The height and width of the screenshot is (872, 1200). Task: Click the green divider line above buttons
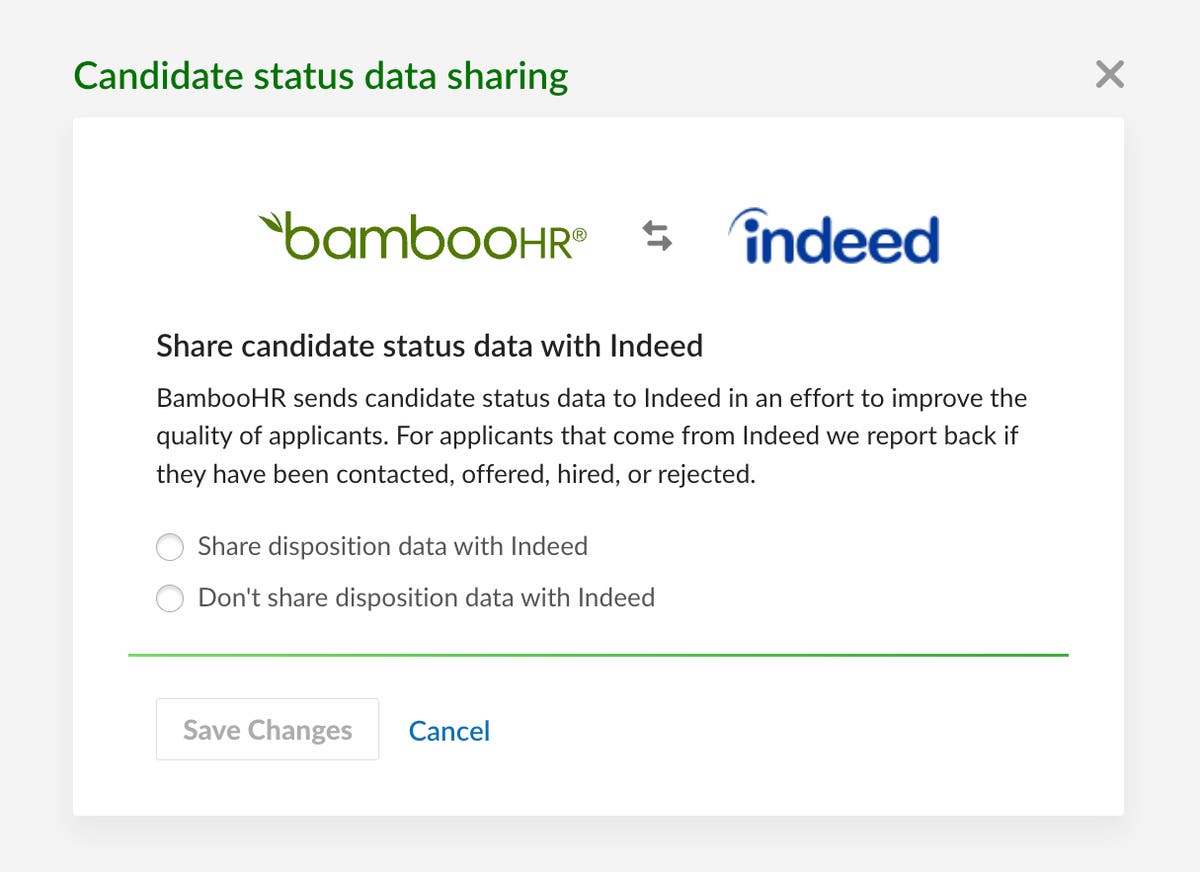[x=598, y=654]
